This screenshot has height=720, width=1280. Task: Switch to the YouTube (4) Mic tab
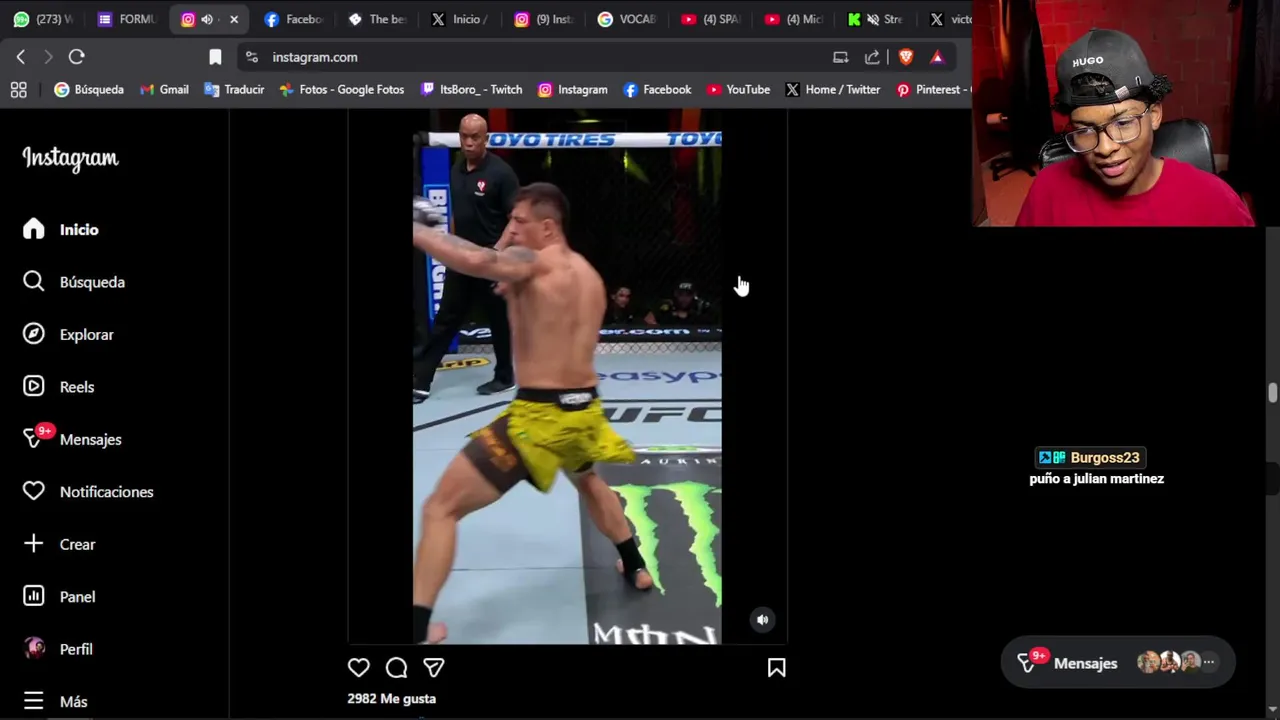coord(793,19)
